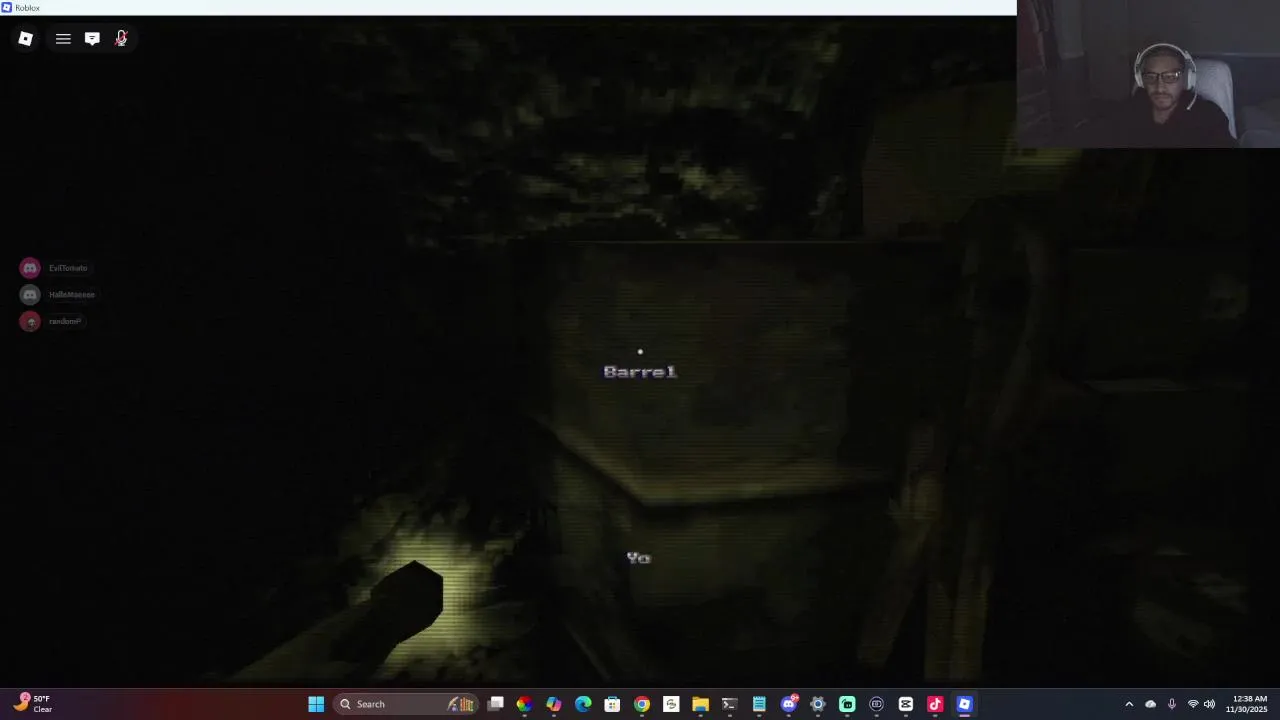
Task: Open the volume speaker tray icon
Action: 1209,704
